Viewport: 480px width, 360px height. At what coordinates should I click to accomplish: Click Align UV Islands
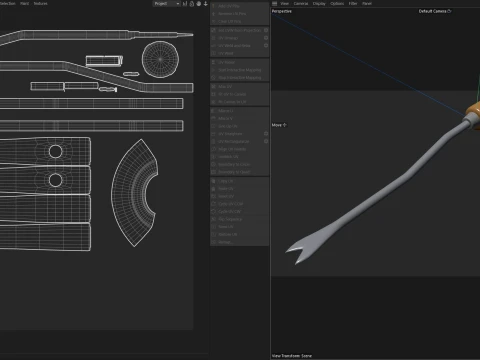tap(239, 149)
